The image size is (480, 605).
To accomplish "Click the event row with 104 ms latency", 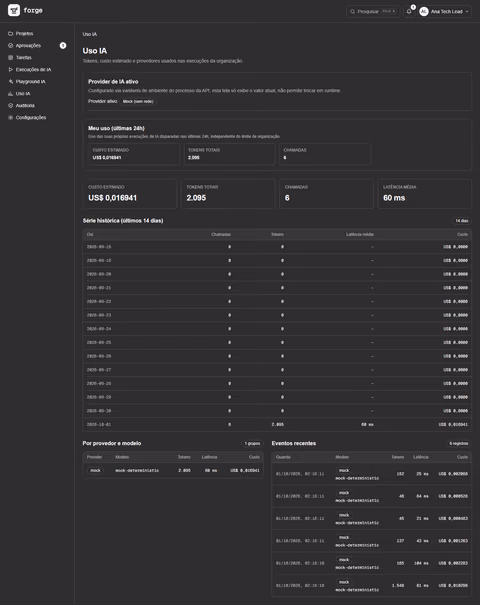I will coord(372,563).
